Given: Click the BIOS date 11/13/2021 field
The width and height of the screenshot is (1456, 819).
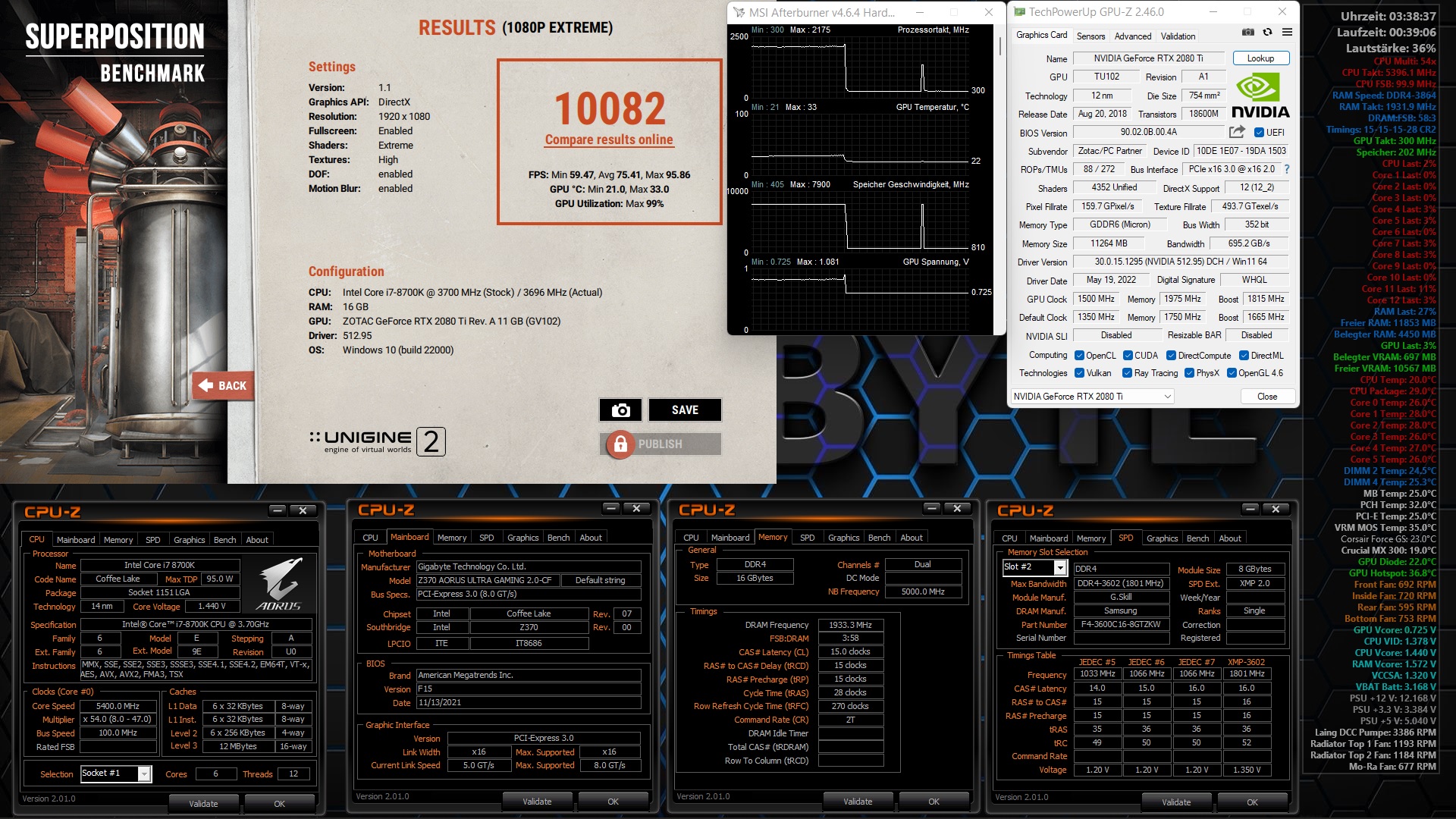Looking at the screenshot, I should click(x=528, y=703).
